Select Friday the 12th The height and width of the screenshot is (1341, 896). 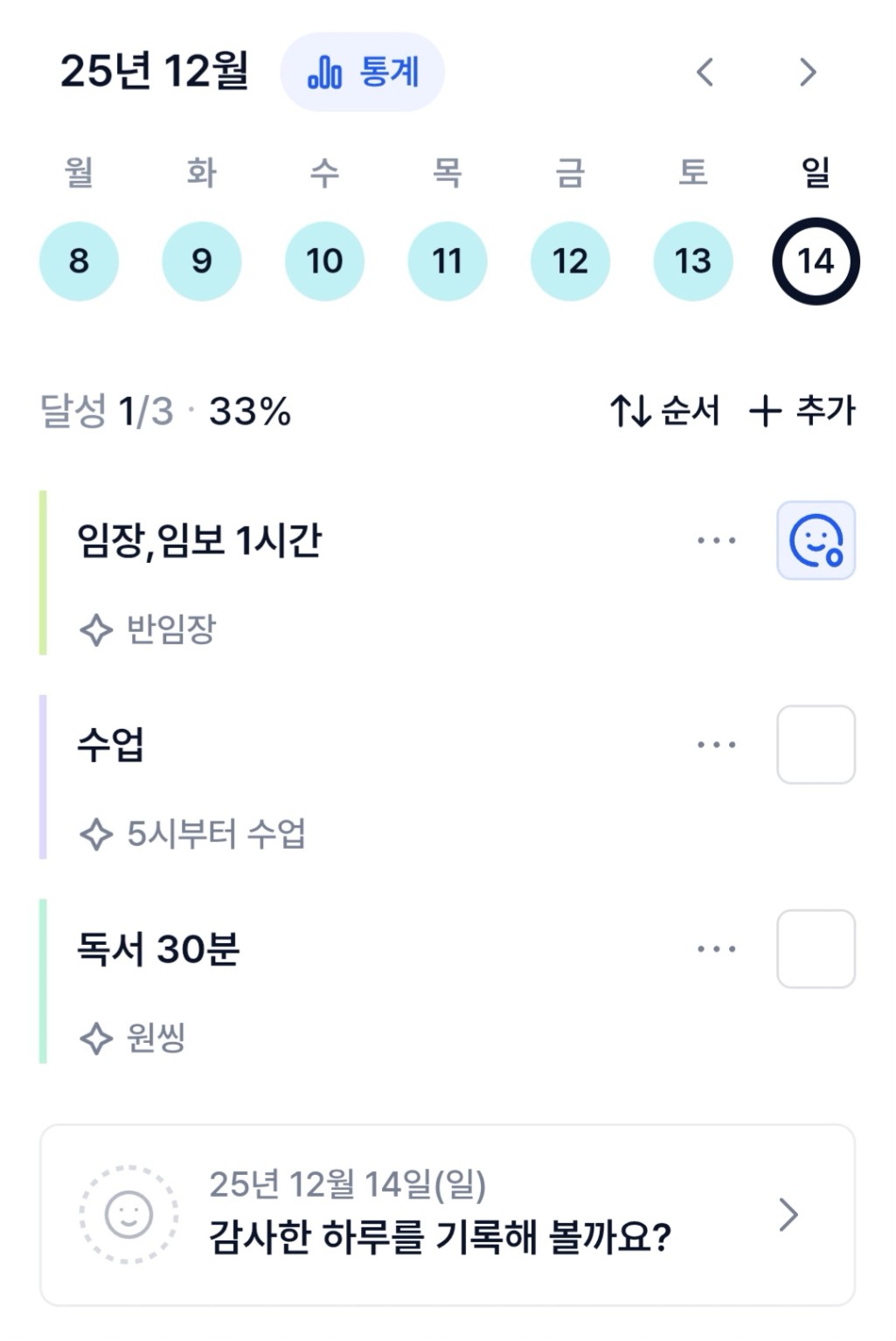tap(570, 261)
